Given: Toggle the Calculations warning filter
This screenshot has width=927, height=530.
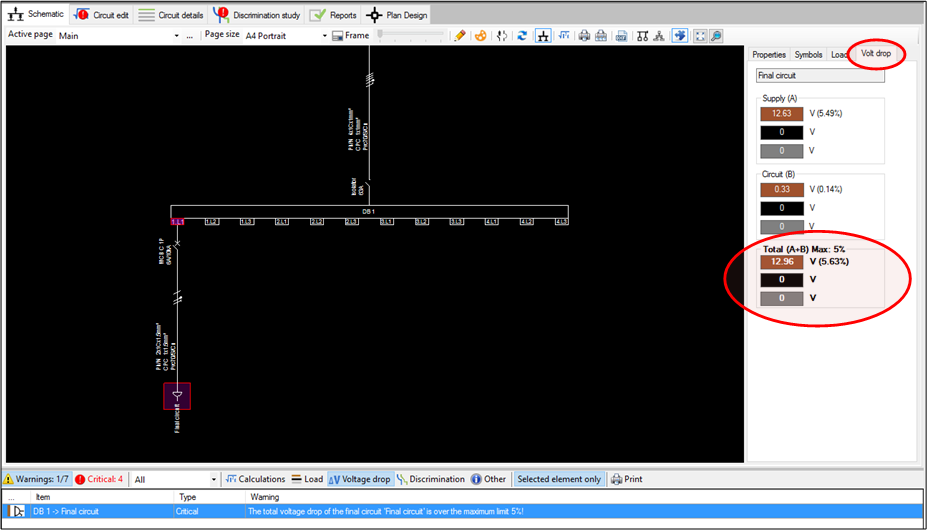Looking at the screenshot, I should pos(255,479).
